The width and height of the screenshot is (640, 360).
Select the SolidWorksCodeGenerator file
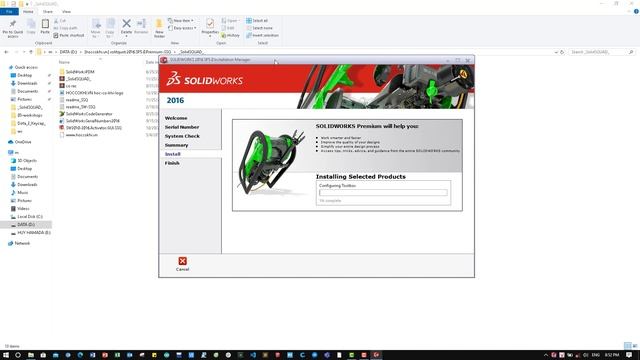[86, 114]
